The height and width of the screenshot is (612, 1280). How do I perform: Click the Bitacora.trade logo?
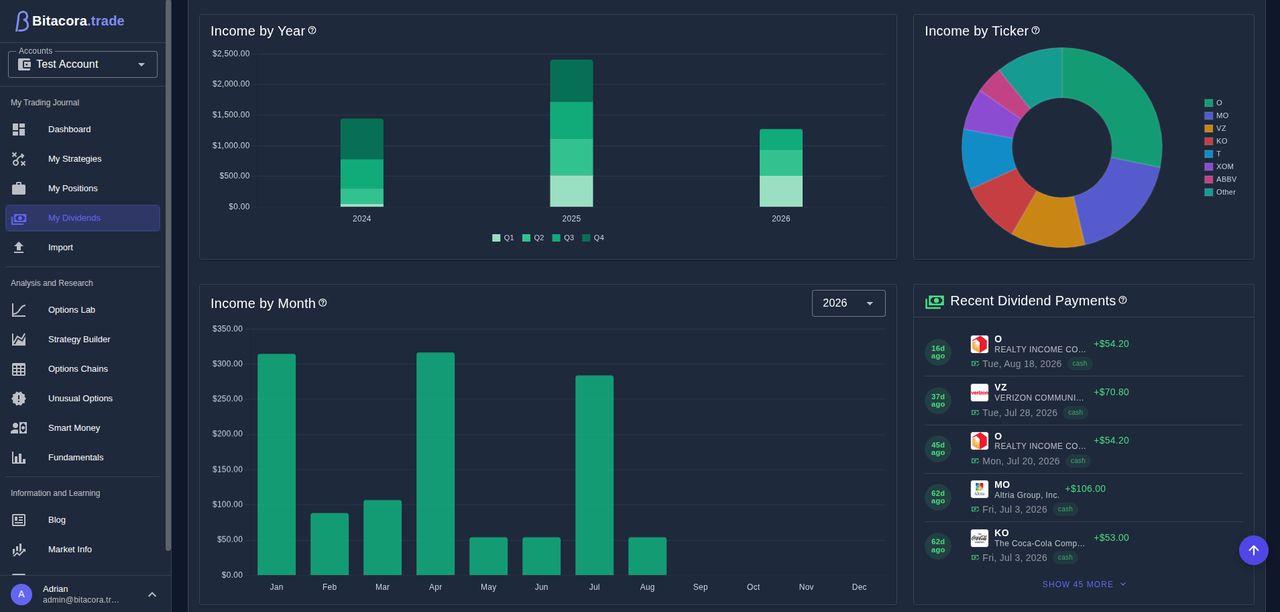click(x=69, y=21)
